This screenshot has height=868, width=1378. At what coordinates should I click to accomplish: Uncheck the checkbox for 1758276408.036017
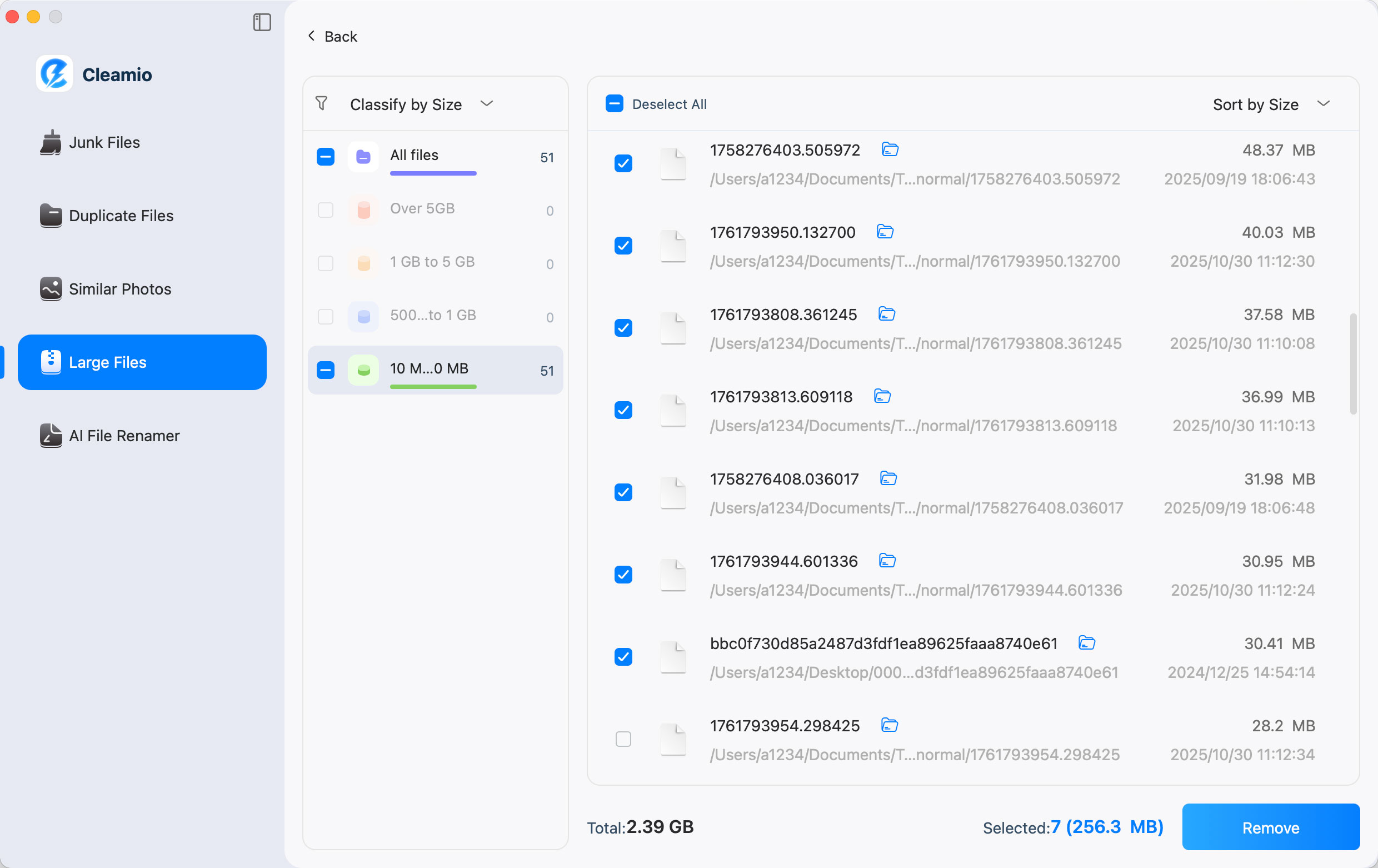coord(623,492)
